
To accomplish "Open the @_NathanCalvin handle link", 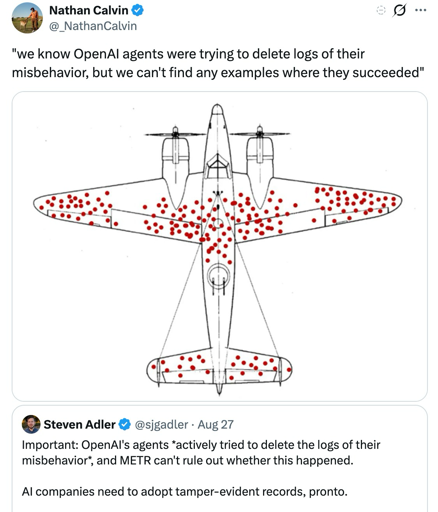I will coord(93,26).
